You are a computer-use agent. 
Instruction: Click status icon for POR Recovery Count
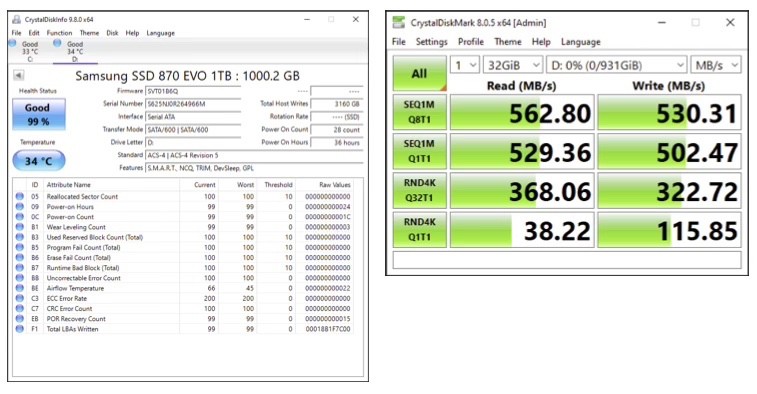[x=19, y=318]
